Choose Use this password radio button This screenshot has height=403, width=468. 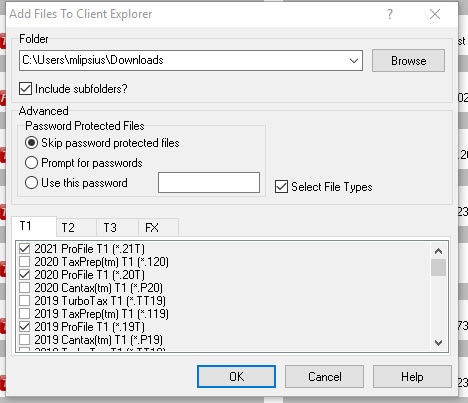(31, 183)
